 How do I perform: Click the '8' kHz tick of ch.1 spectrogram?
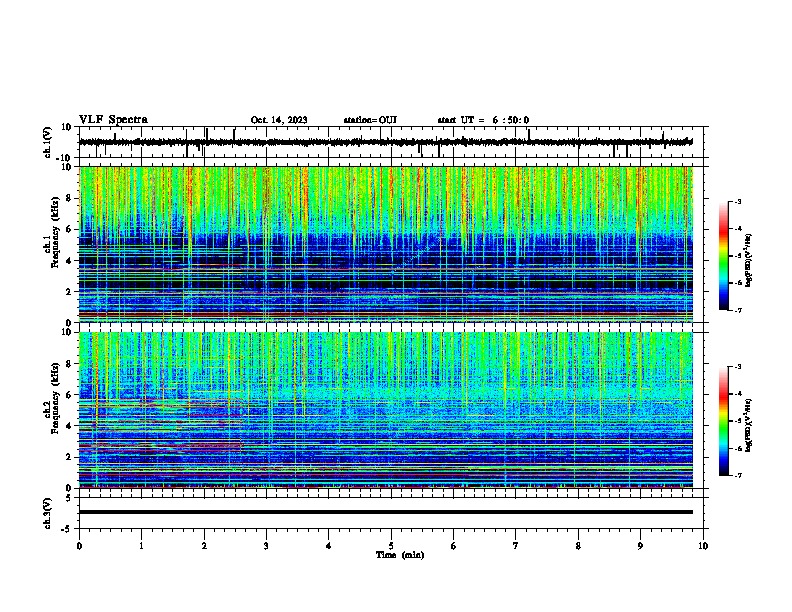[70, 198]
